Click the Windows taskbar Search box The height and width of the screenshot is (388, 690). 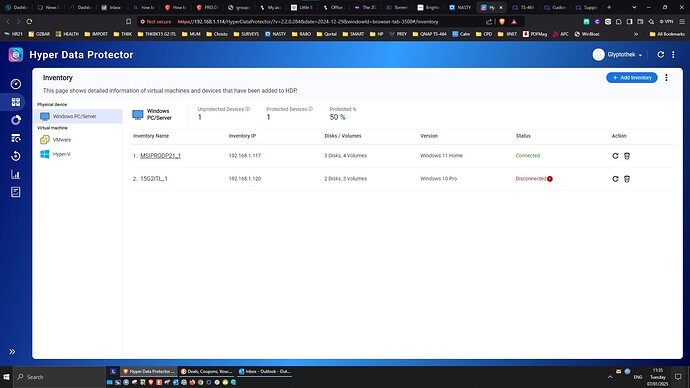(59, 377)
